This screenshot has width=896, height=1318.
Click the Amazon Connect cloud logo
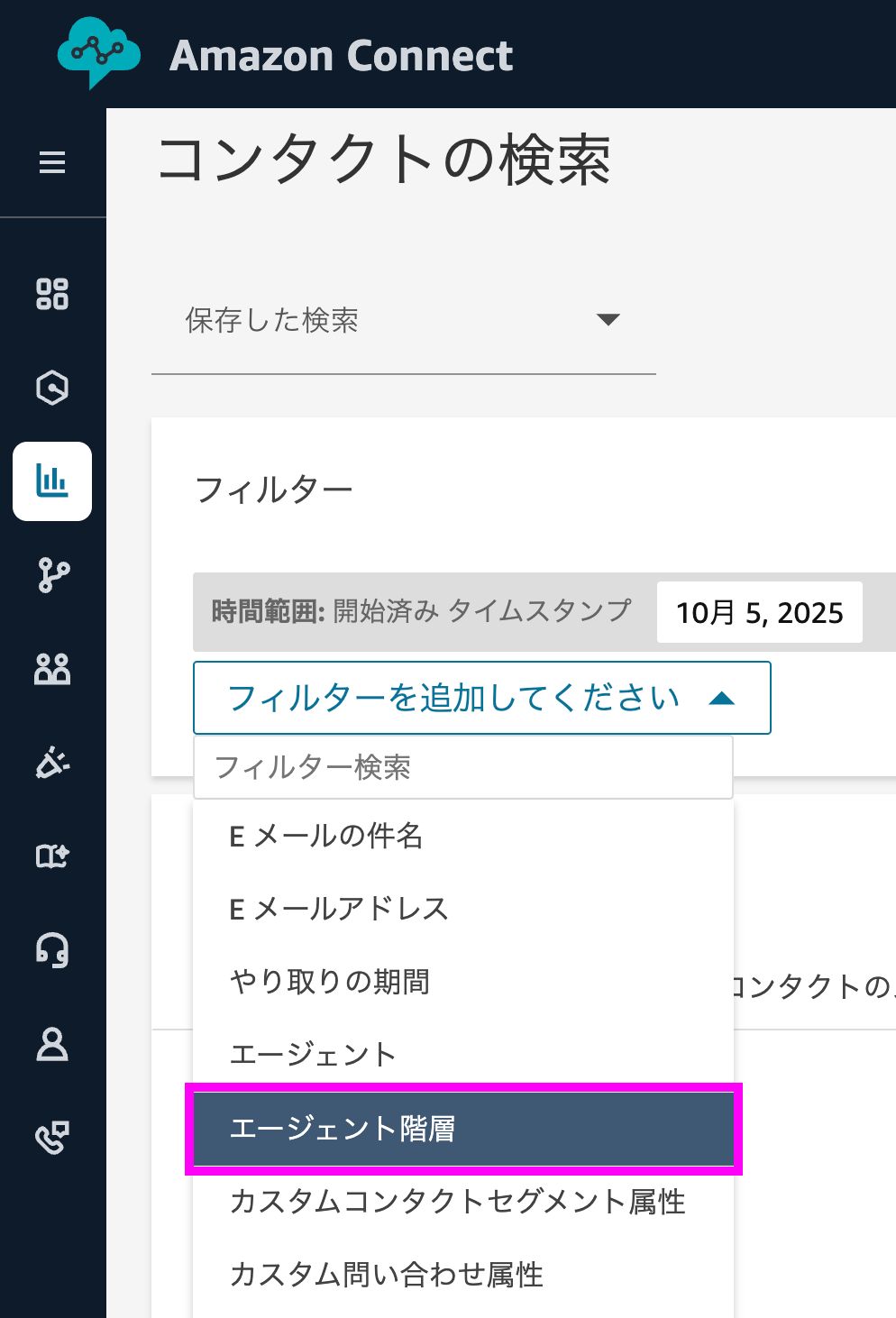(x=98, y=52)
